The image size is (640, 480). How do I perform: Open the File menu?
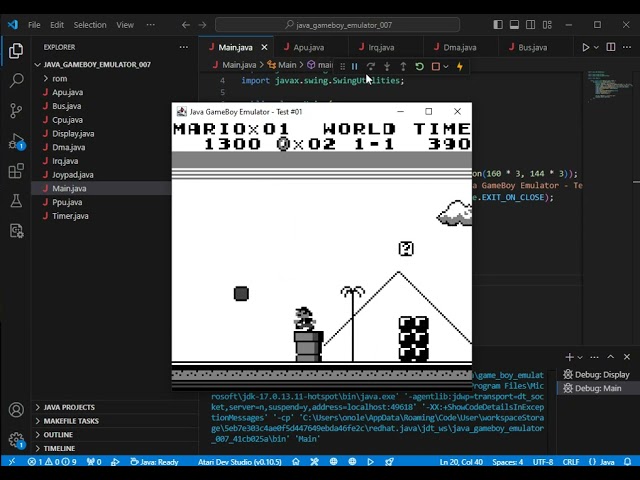tap(34, 25)
